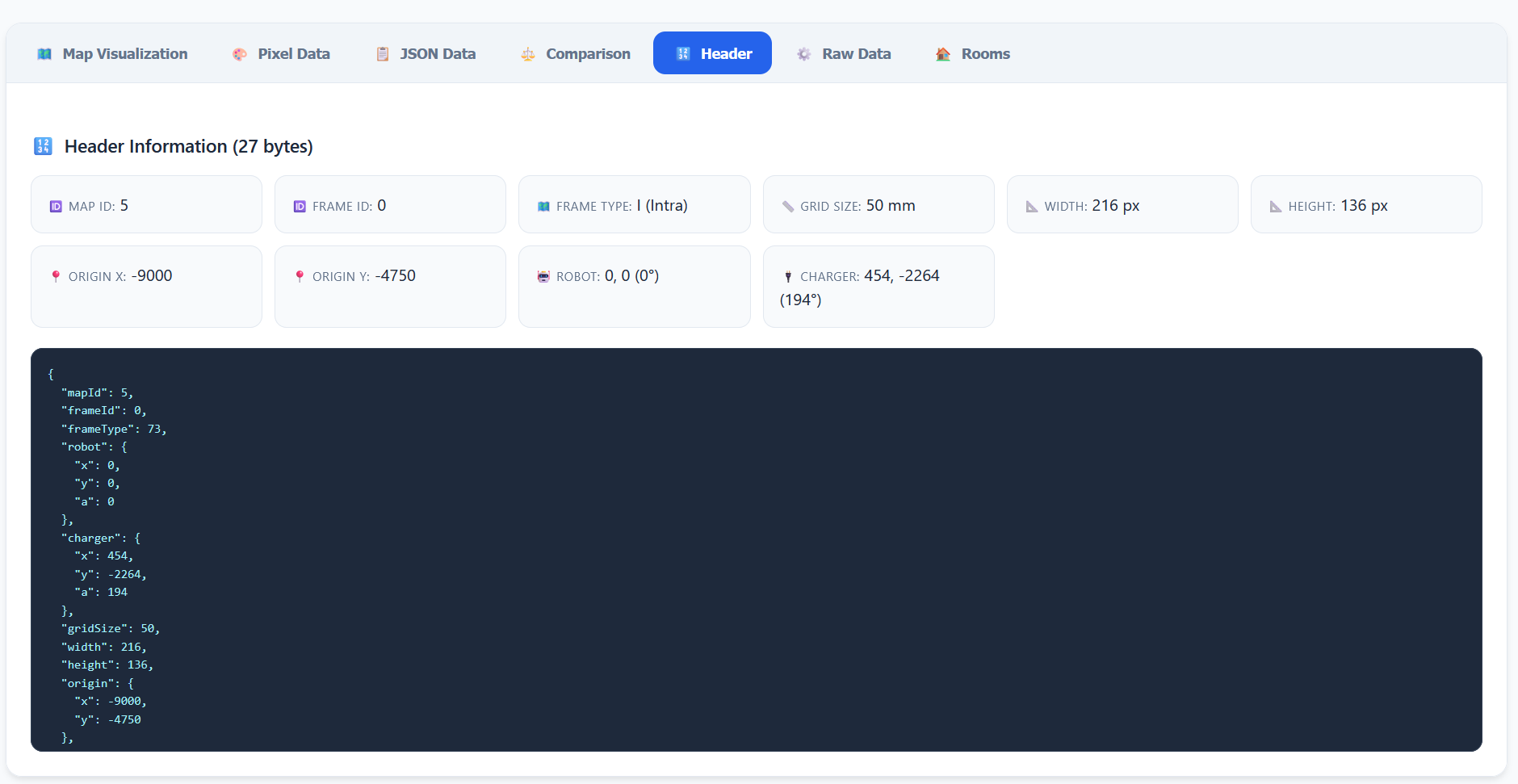
Task: Click the "gridSize": 50 line in JSON
Action: (111, 629)
